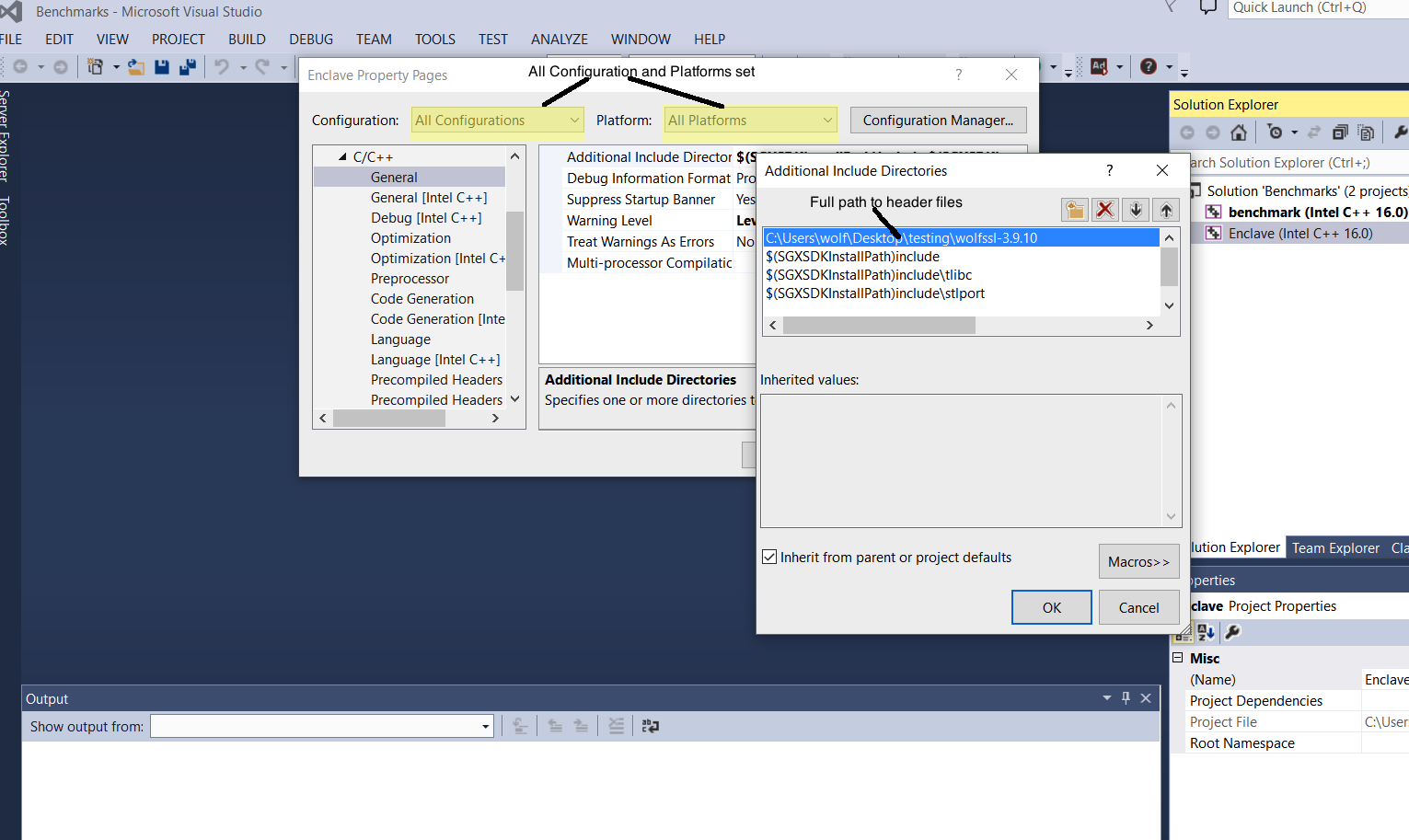Open Output window position dropdown arrow
Viewport: 1409px width, 840px height.
[1106, 698]
